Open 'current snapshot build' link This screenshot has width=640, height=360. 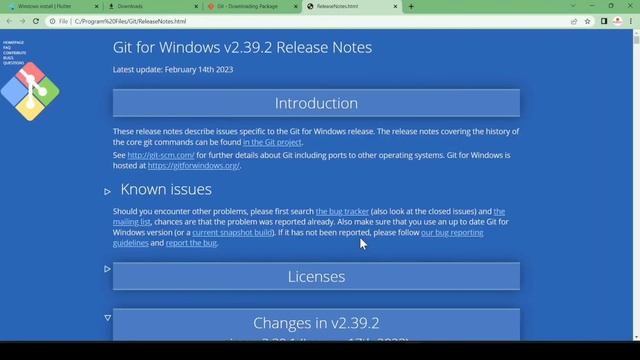click(x=232, y=233)
